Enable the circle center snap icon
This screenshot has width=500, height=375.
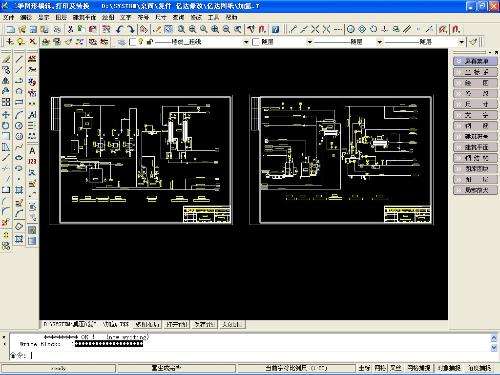coord(350,29)
